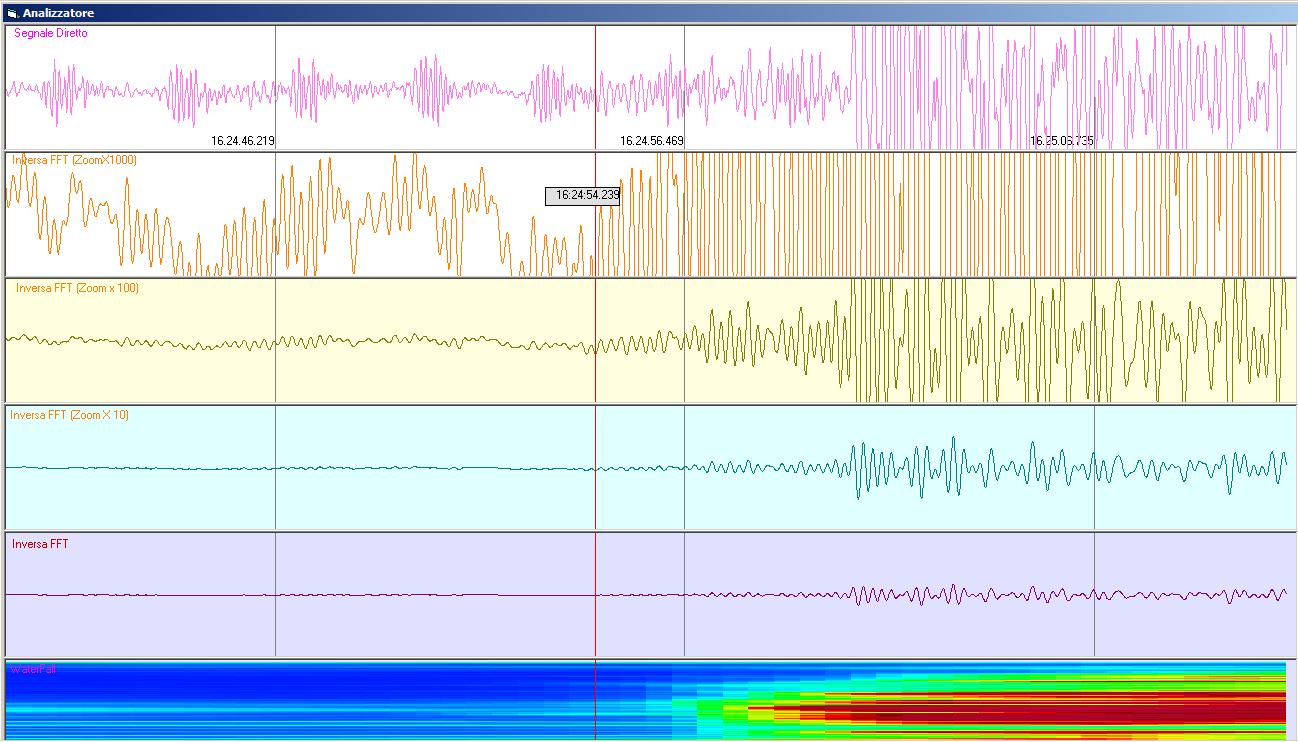This screenshot has width=1298, height=742.
Task: Click the Inversa FFT (Zoom x 100) label
Action: (77, 288)
